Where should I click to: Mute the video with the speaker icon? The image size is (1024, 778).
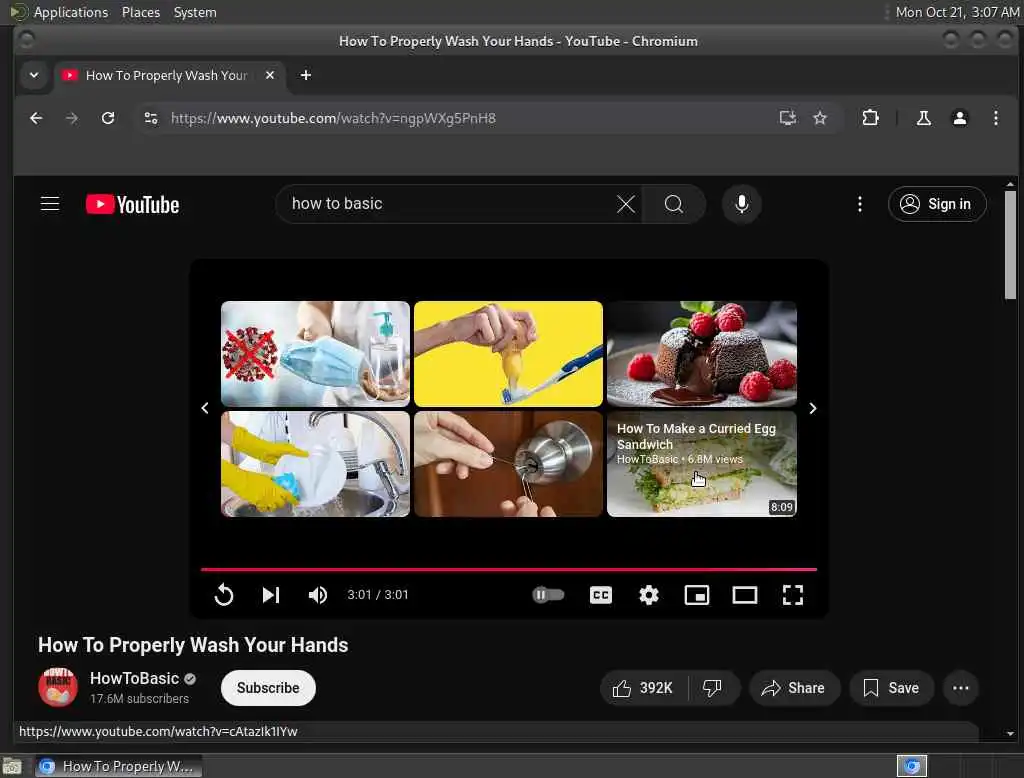318,594
